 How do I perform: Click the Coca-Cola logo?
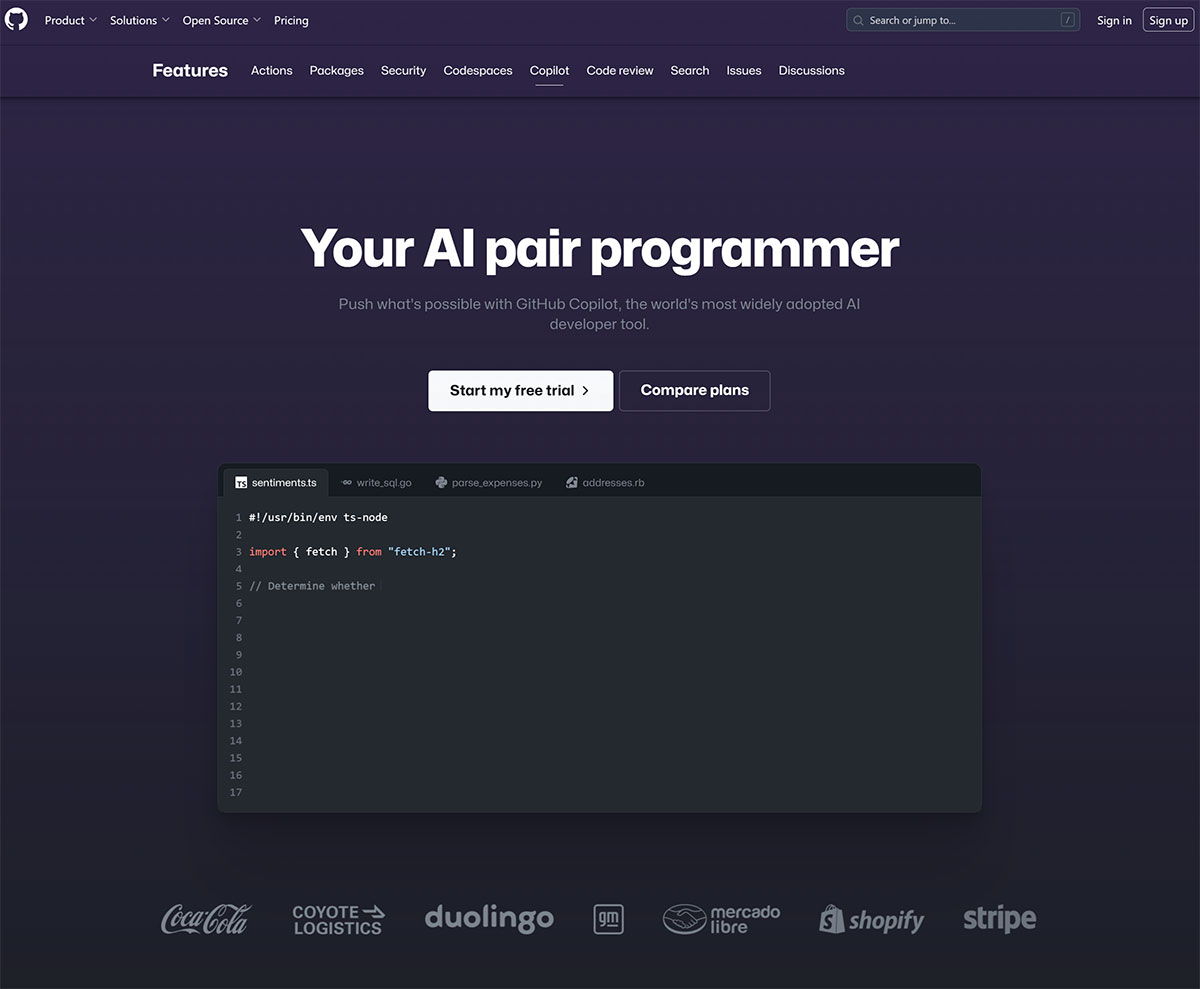click(206, 919)
